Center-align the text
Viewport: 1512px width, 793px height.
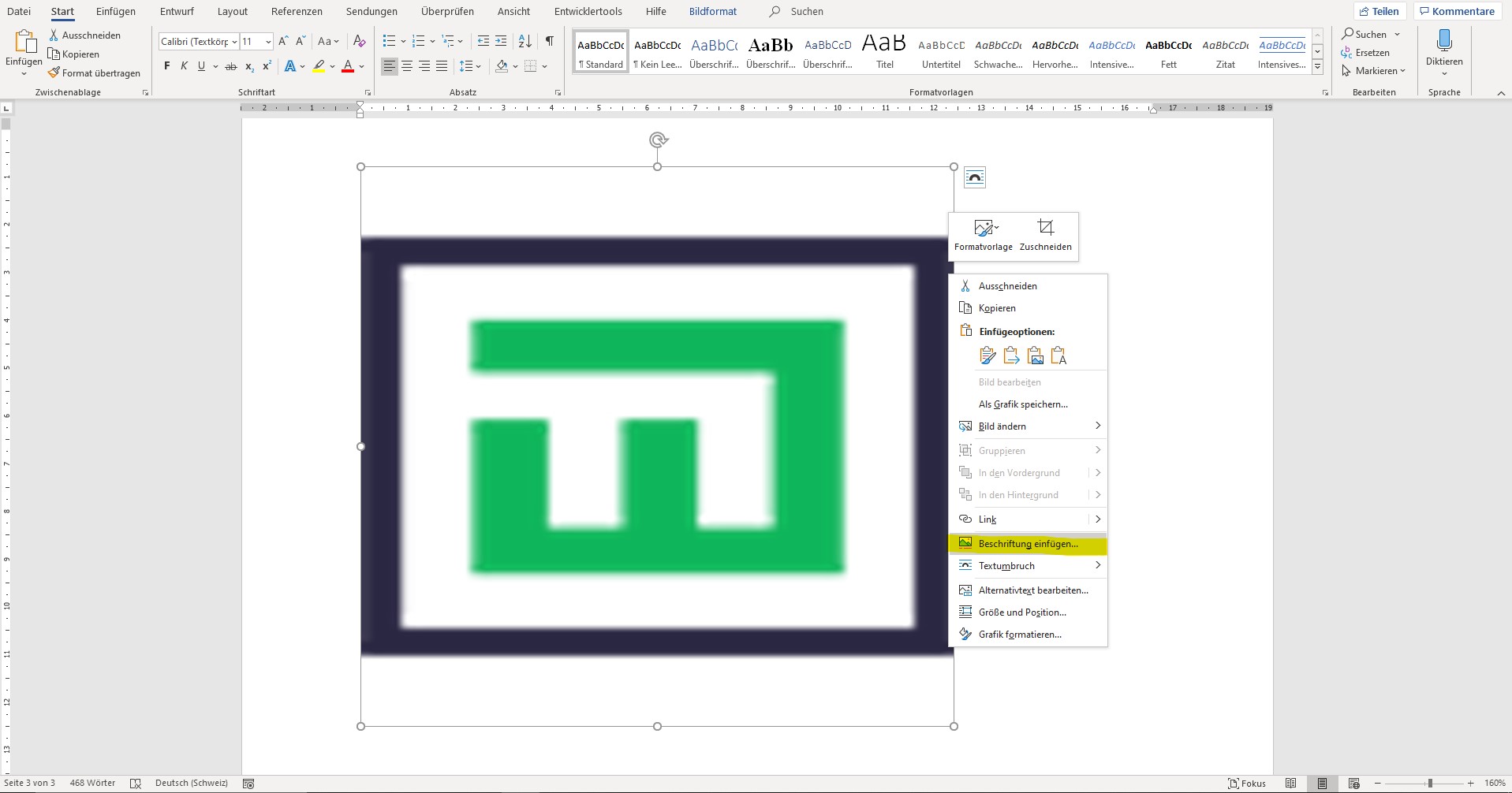[407, 66]
